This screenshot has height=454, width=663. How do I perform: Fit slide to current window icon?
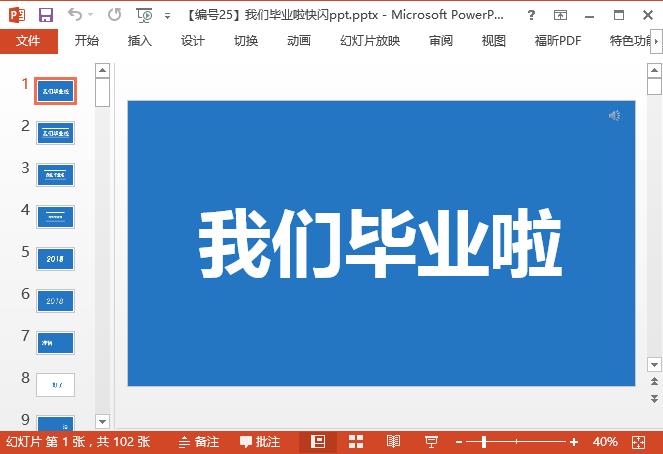640,441
